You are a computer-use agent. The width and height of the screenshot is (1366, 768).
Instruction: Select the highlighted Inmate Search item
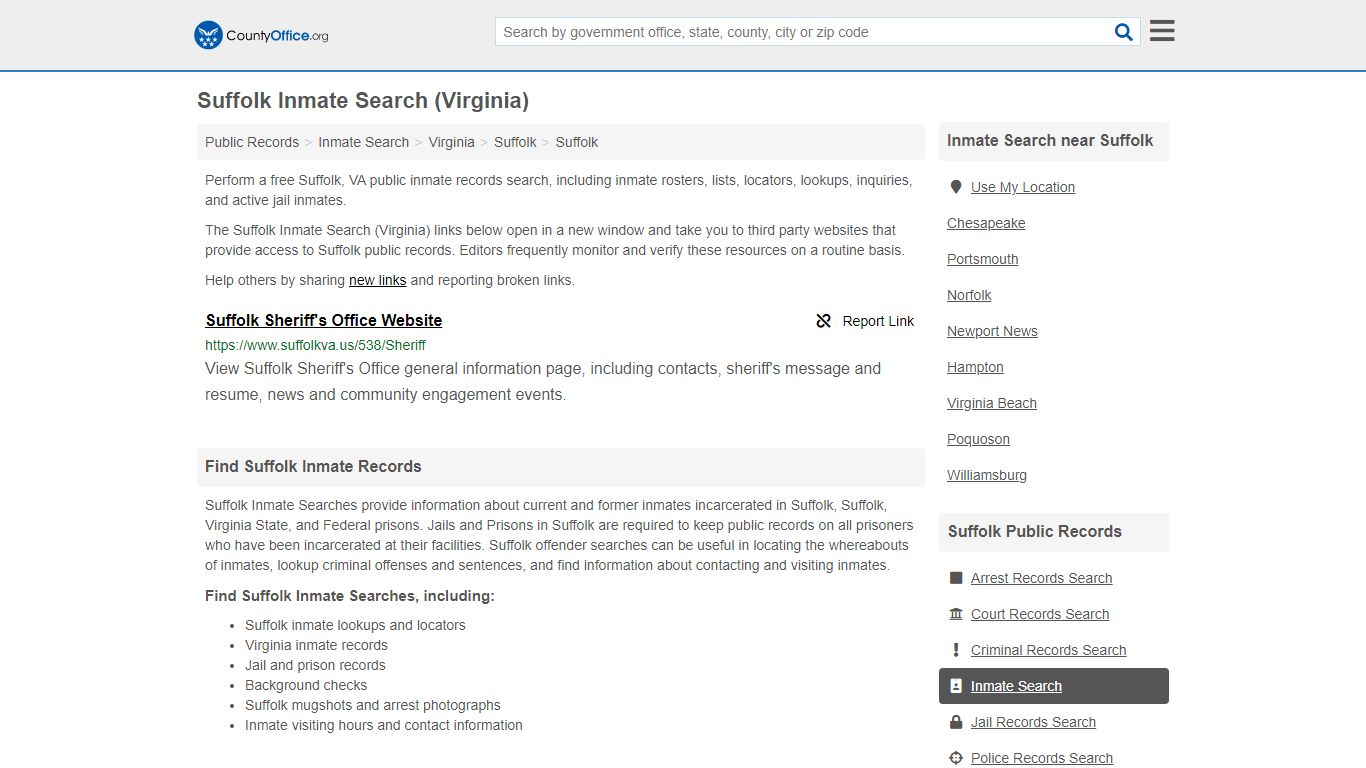[x=1054, y=686]
